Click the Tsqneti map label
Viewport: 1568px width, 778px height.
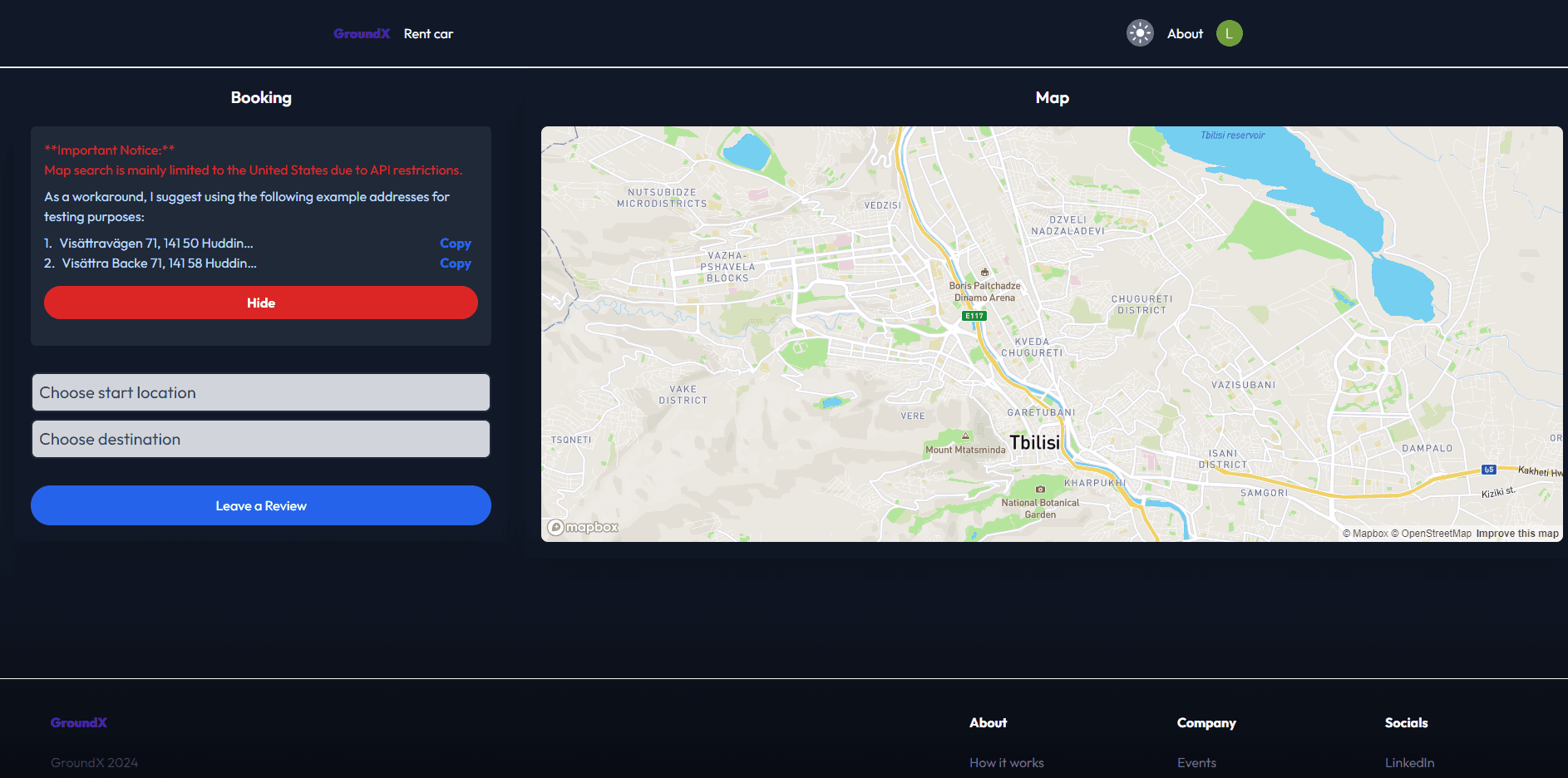point(571,441)
